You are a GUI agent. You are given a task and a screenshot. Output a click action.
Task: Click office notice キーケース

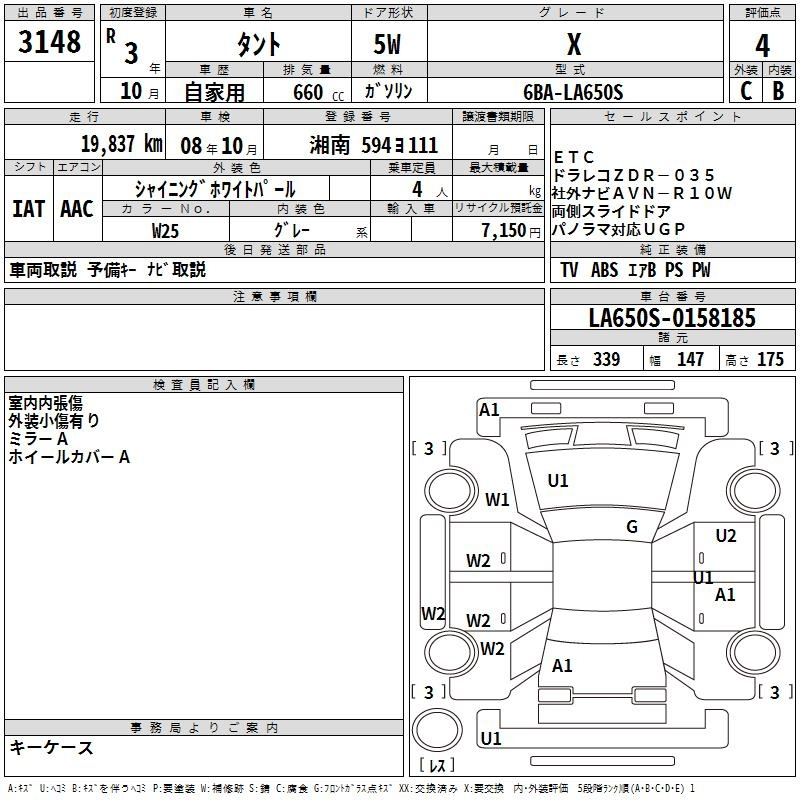coord(52,747)
